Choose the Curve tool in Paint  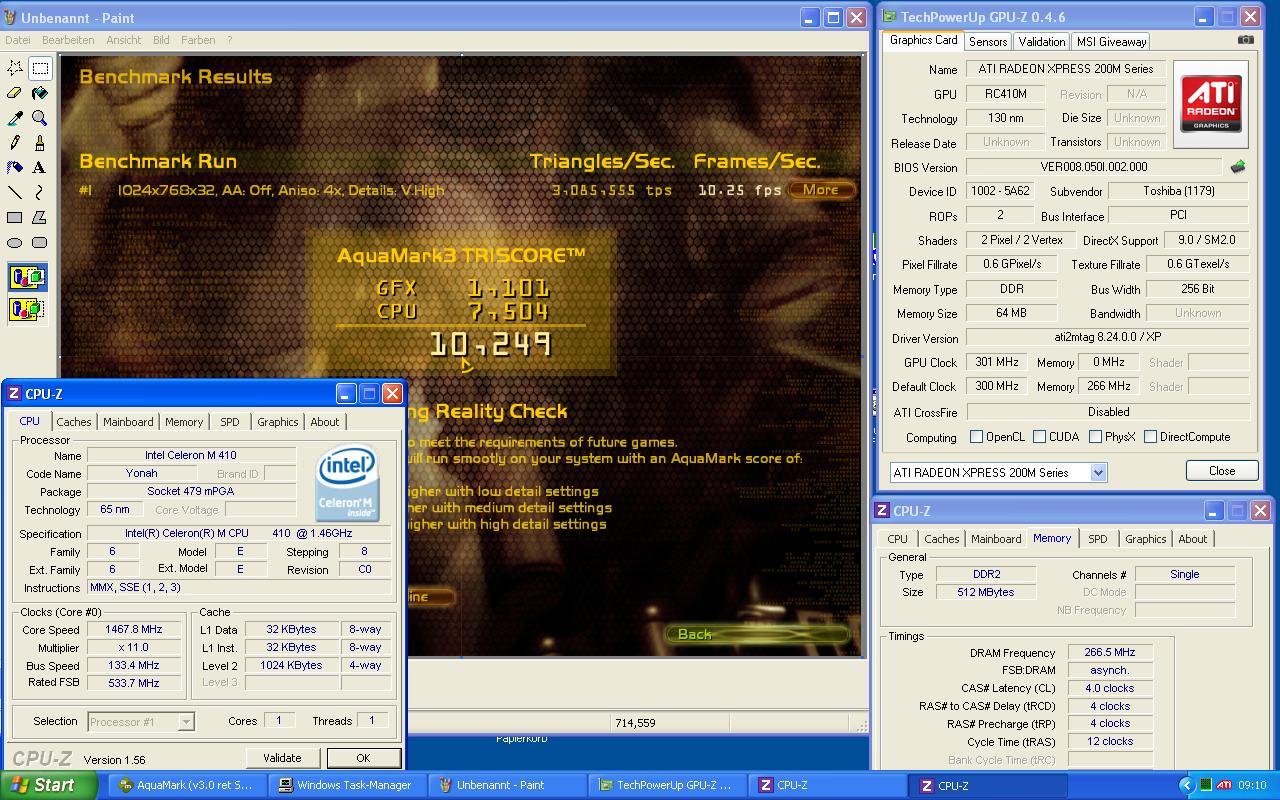pos(40,193)
